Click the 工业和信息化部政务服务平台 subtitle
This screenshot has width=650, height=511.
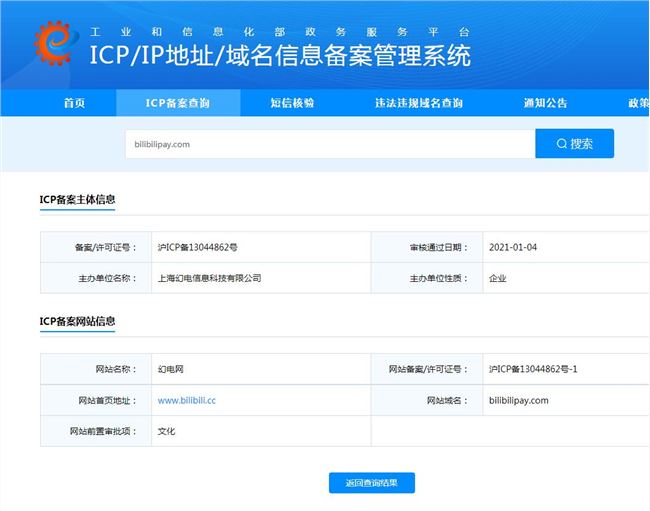pos(280,32)
